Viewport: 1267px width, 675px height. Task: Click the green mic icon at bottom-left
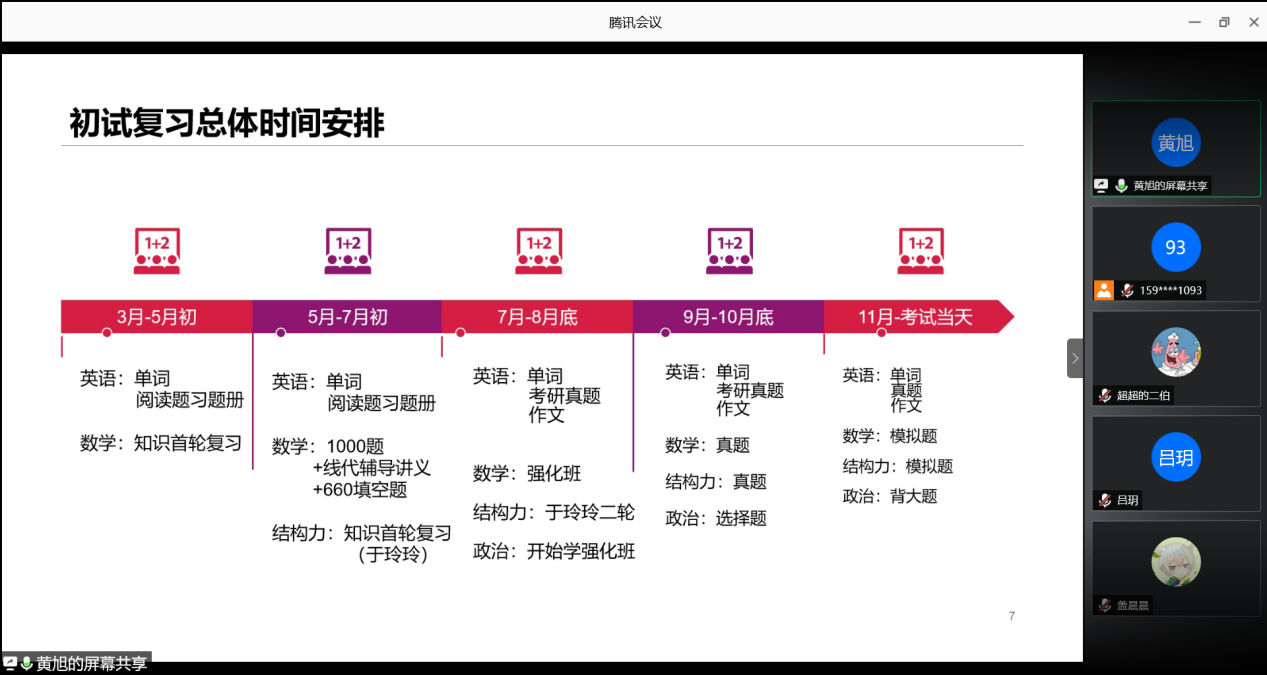(26, 664)
